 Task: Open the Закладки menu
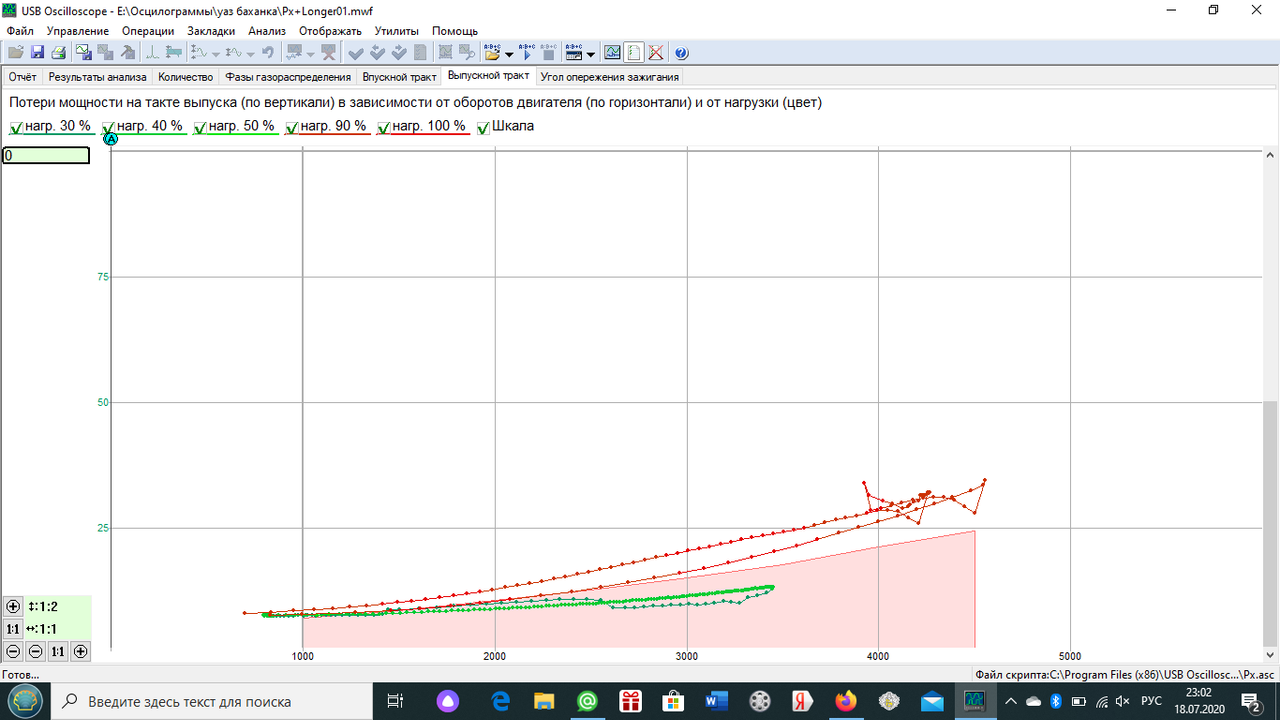211,31
